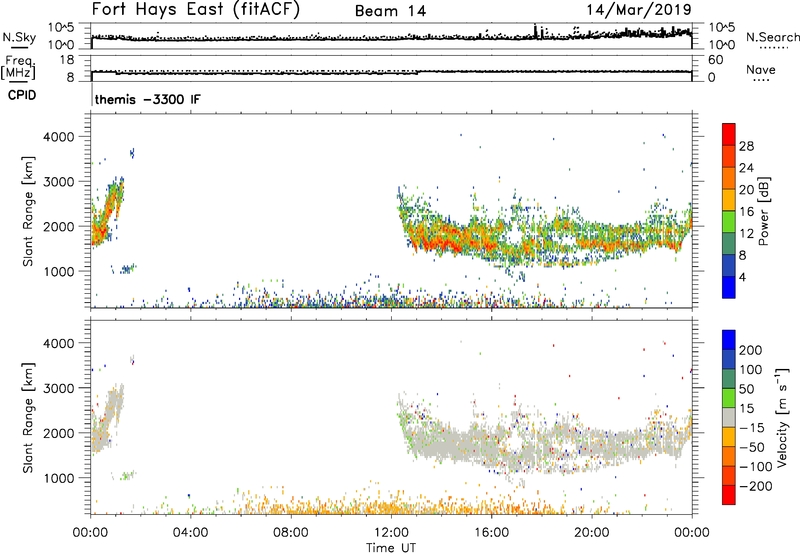Click Slant Range [km] label on velocity panel
Viewport: 800px width, 554px height.
coord(28,417)
